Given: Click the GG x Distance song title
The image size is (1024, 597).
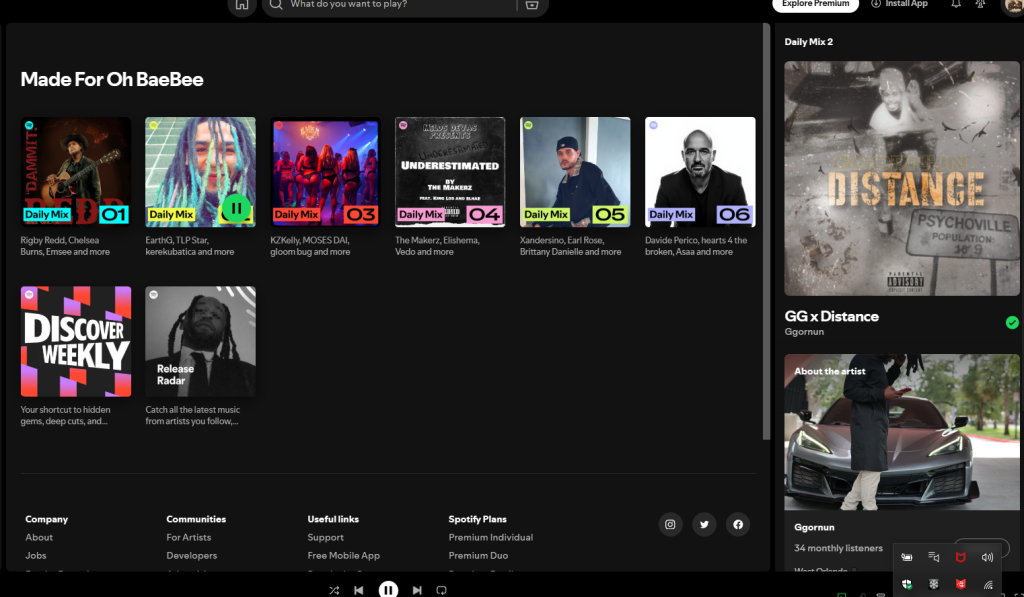Looking at the screenshot, I should tap(831, 316).
